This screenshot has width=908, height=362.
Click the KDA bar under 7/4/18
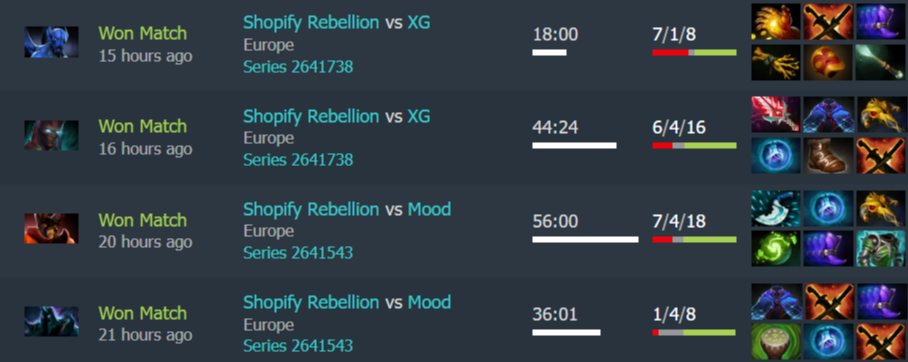point(694,239)
